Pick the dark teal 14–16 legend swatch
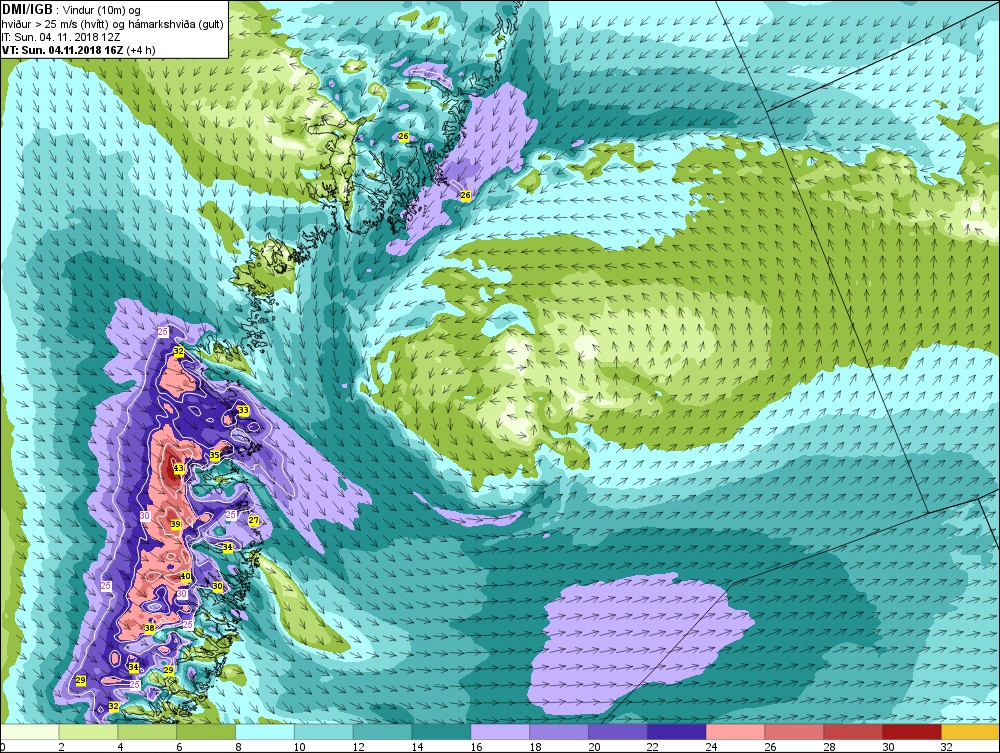The width and height of the screenshot is (1000, 753). click(441, 731)
